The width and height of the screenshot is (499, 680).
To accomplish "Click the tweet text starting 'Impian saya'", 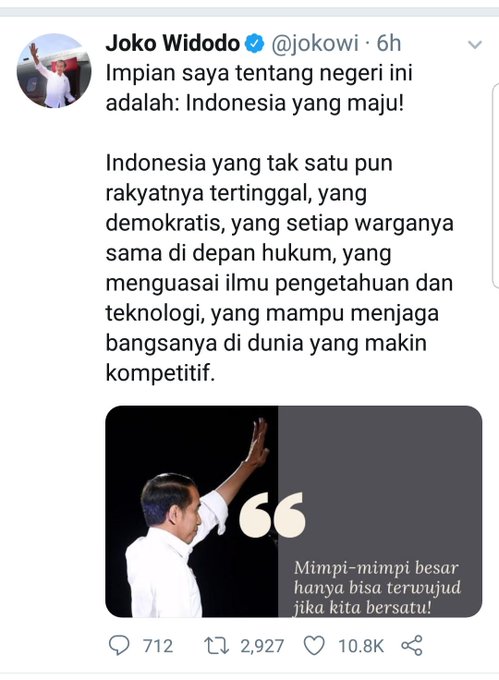I will point(259,88).
